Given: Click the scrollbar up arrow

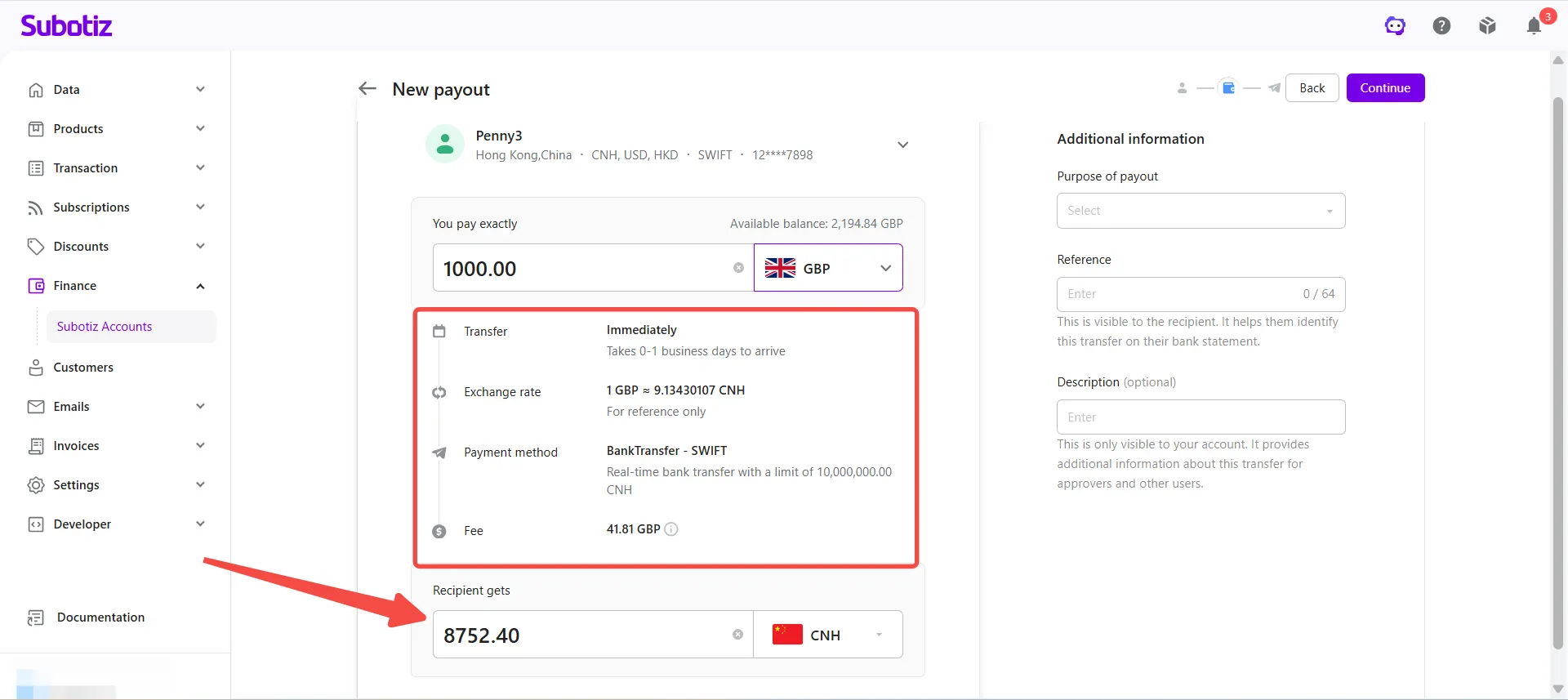Looking at the screenshot, I should [1558, 60].
